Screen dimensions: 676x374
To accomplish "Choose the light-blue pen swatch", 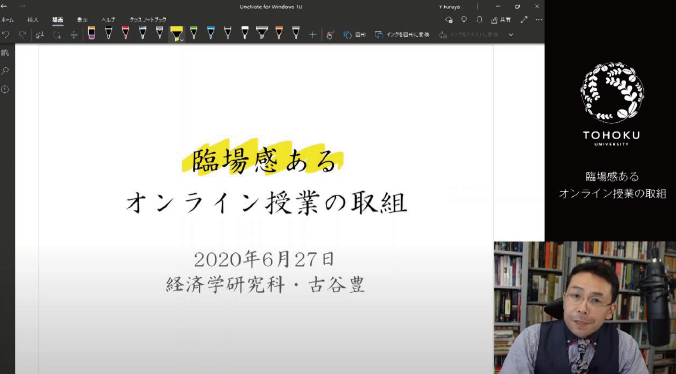I will [x=142, y=33].
